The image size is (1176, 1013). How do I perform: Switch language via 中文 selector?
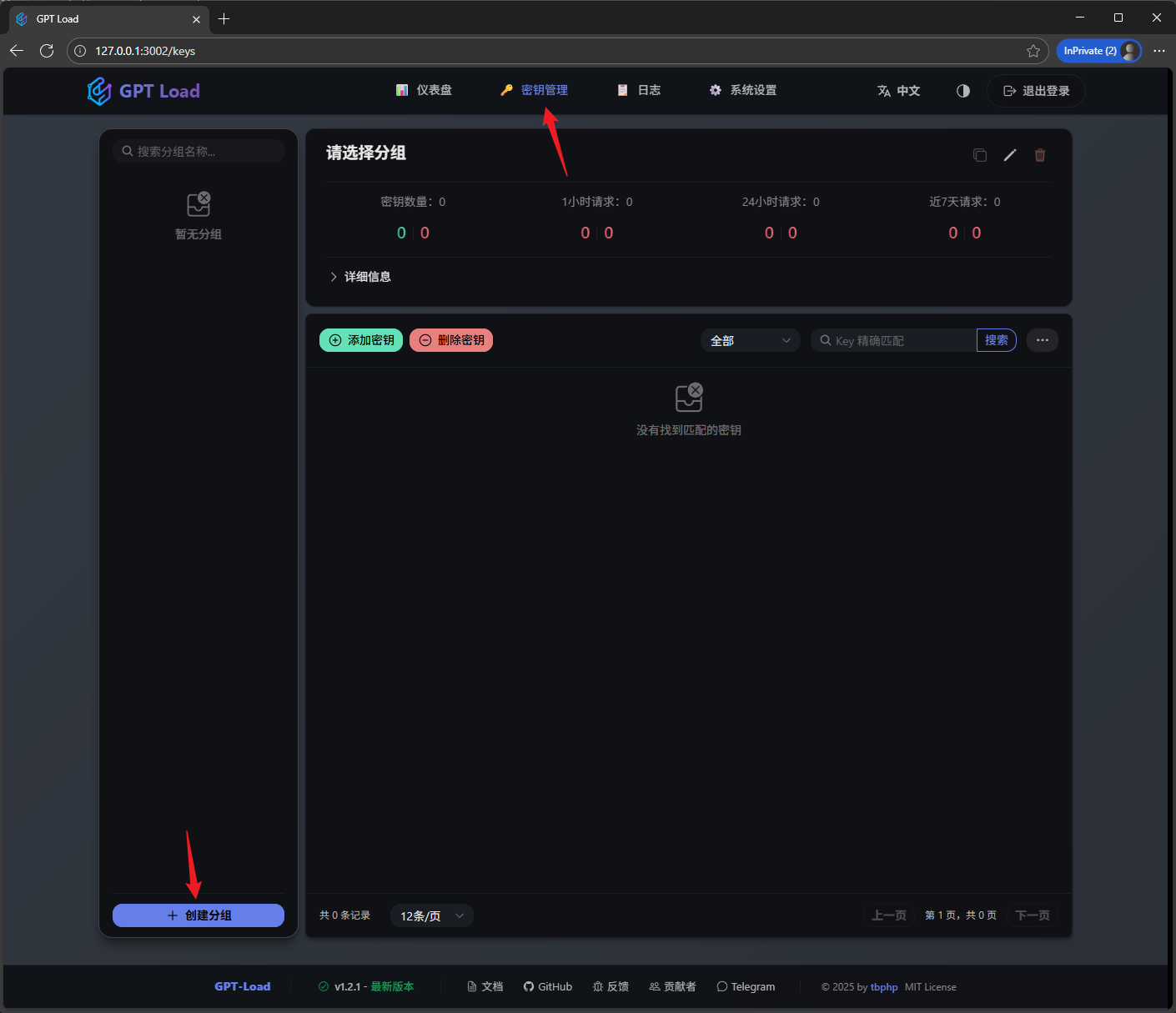(899, 91)
